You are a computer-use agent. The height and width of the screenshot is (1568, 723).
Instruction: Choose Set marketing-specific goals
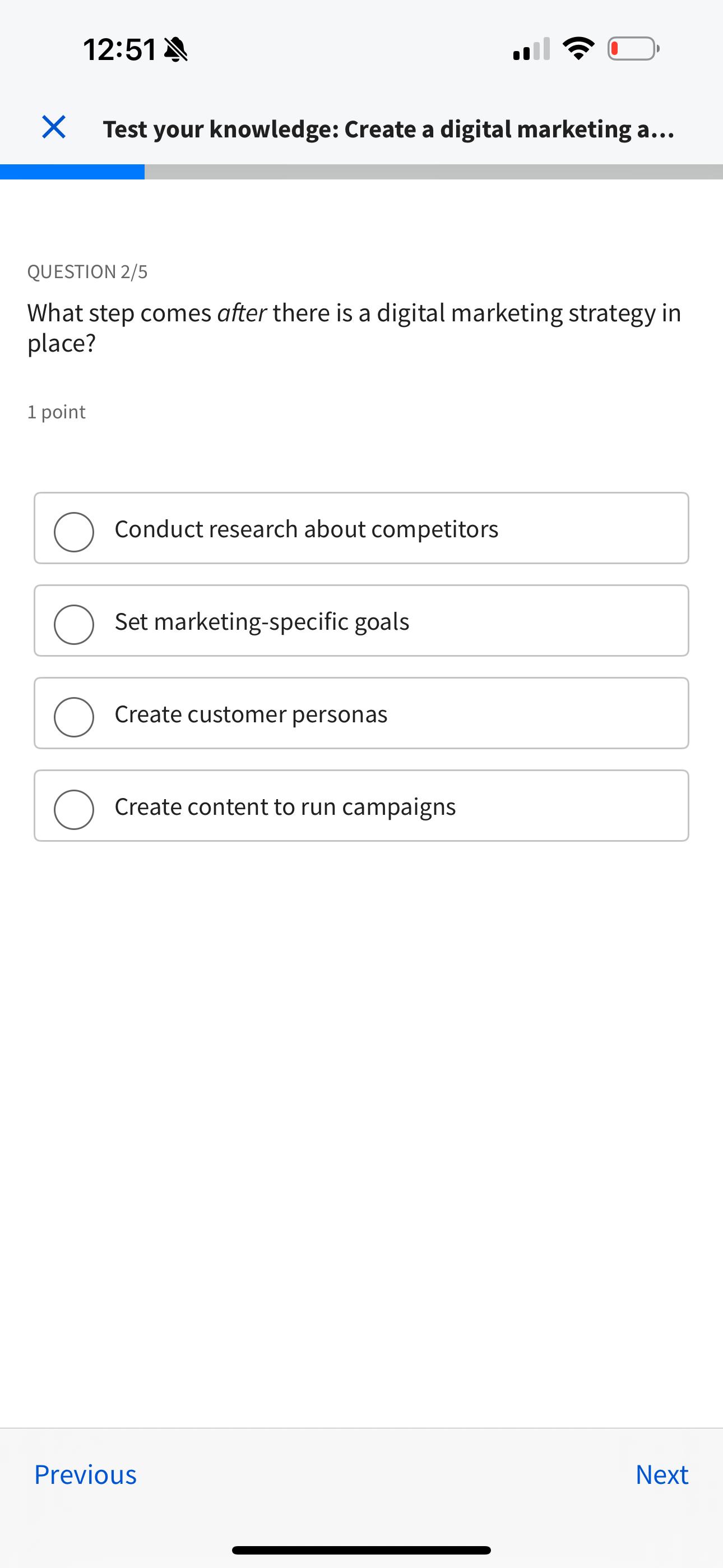[x=73, y=623]
